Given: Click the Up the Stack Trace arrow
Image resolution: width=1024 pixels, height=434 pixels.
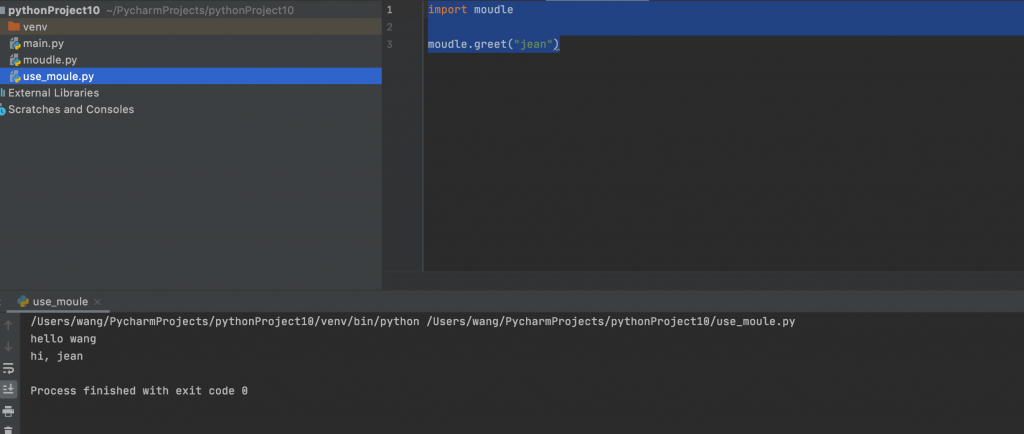Looking at the screenshot, I should point(8,325).
